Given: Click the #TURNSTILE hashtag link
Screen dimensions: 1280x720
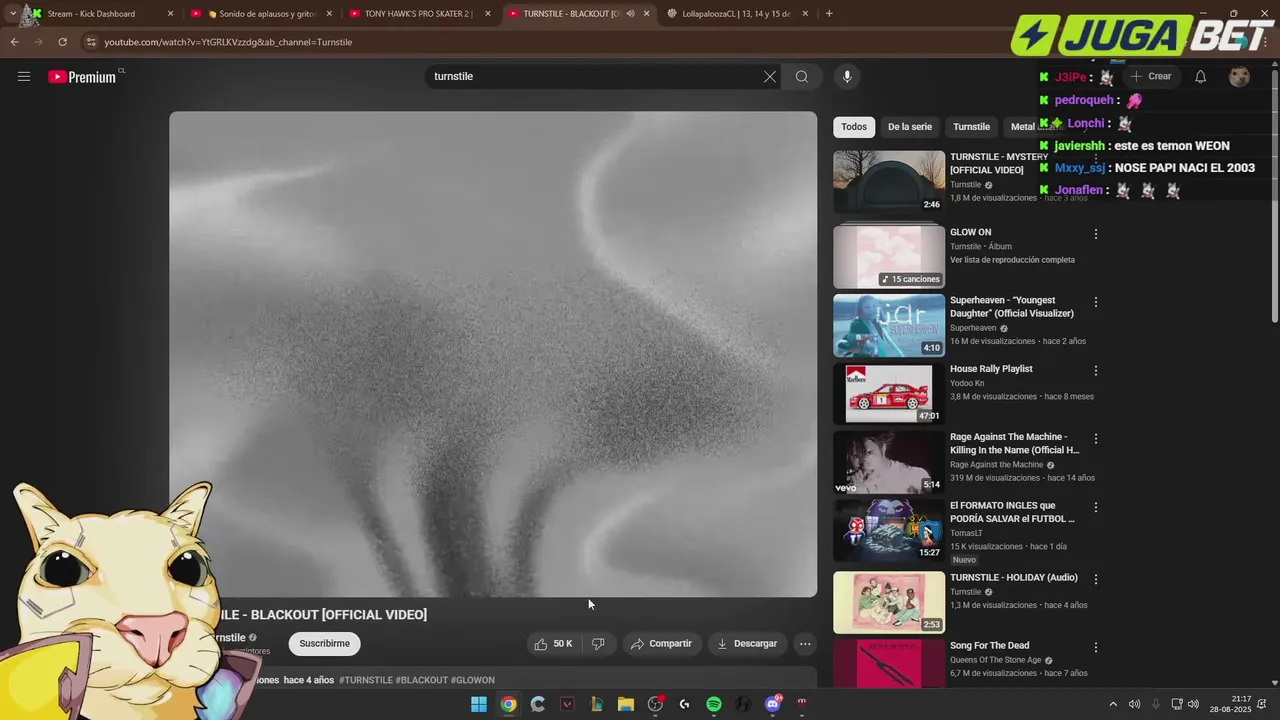Looking at the screenshot, I should 366,680.
